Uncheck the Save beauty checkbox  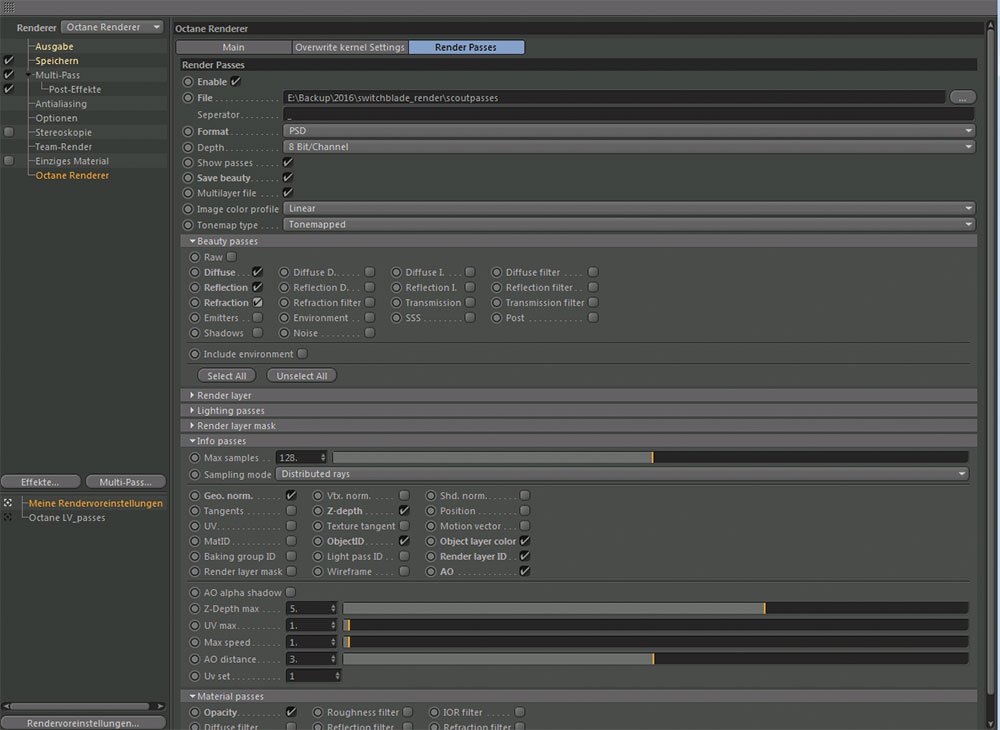(288, 178)
